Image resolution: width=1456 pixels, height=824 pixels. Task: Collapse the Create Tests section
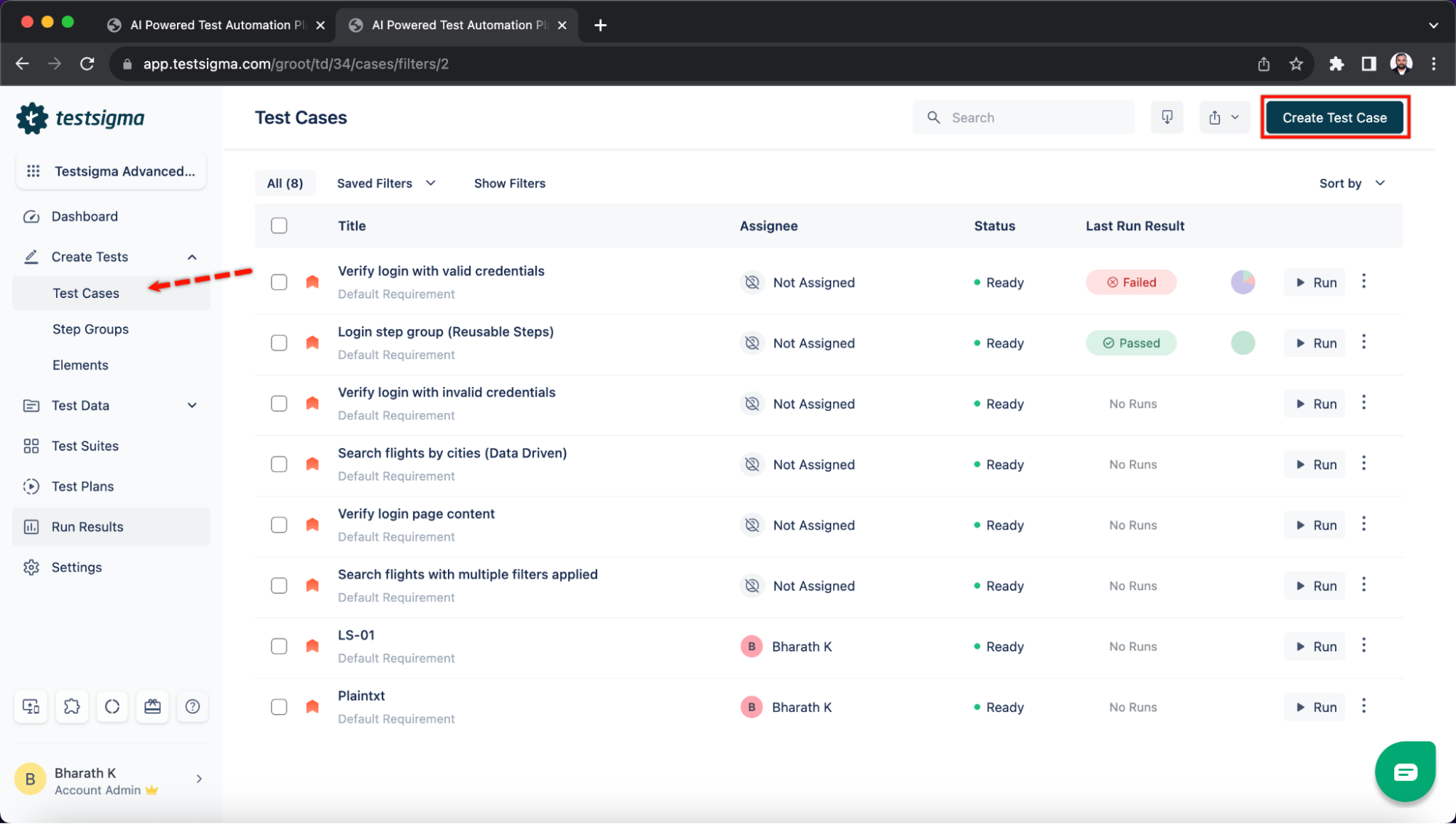click(192, 257)
